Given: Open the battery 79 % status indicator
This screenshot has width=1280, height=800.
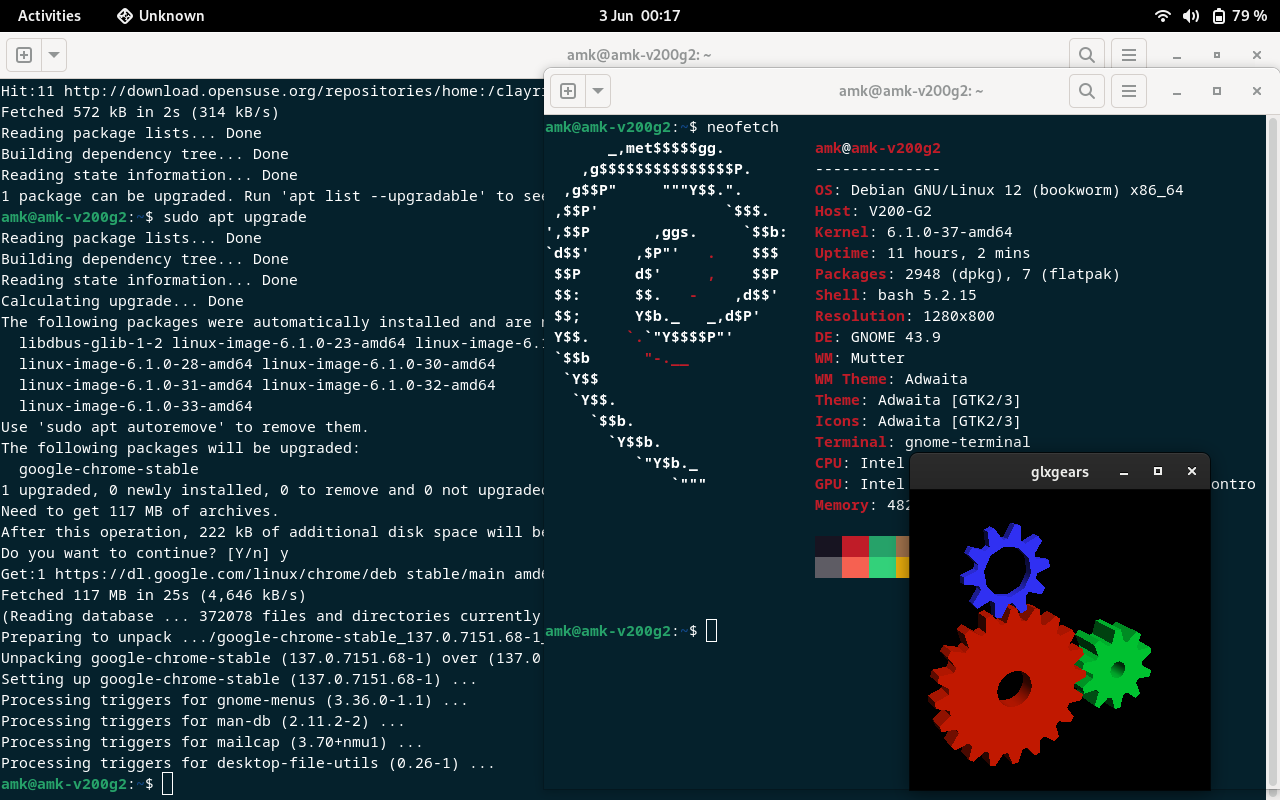Looking at the screenshot, I should (1240, 16).
